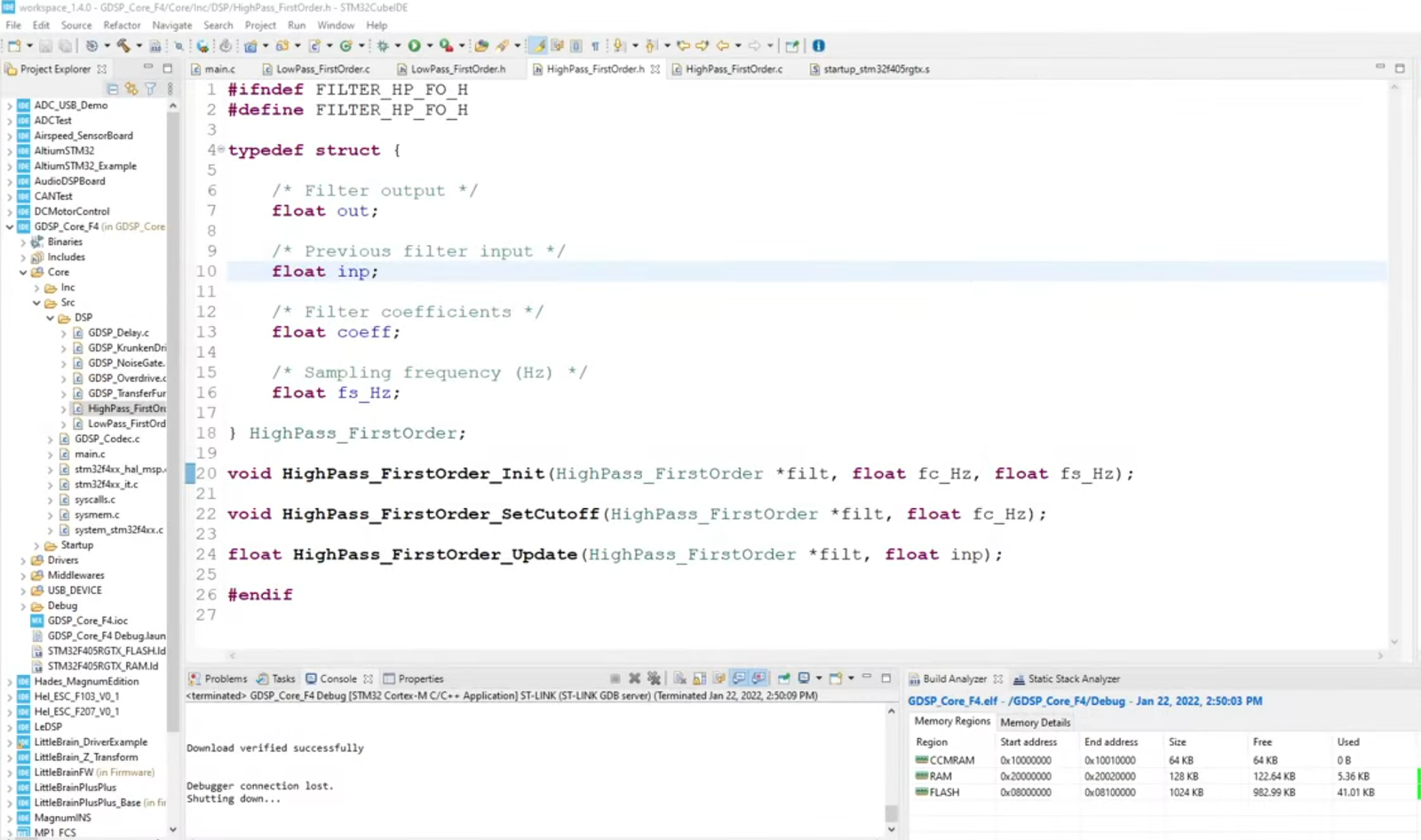Open the Refactor menu
Screen dimensions: 1421x840
click(x=122, y=25)
